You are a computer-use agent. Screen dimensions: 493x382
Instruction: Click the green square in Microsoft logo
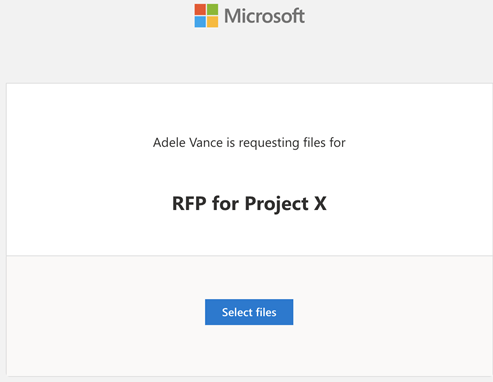(213, 9)
